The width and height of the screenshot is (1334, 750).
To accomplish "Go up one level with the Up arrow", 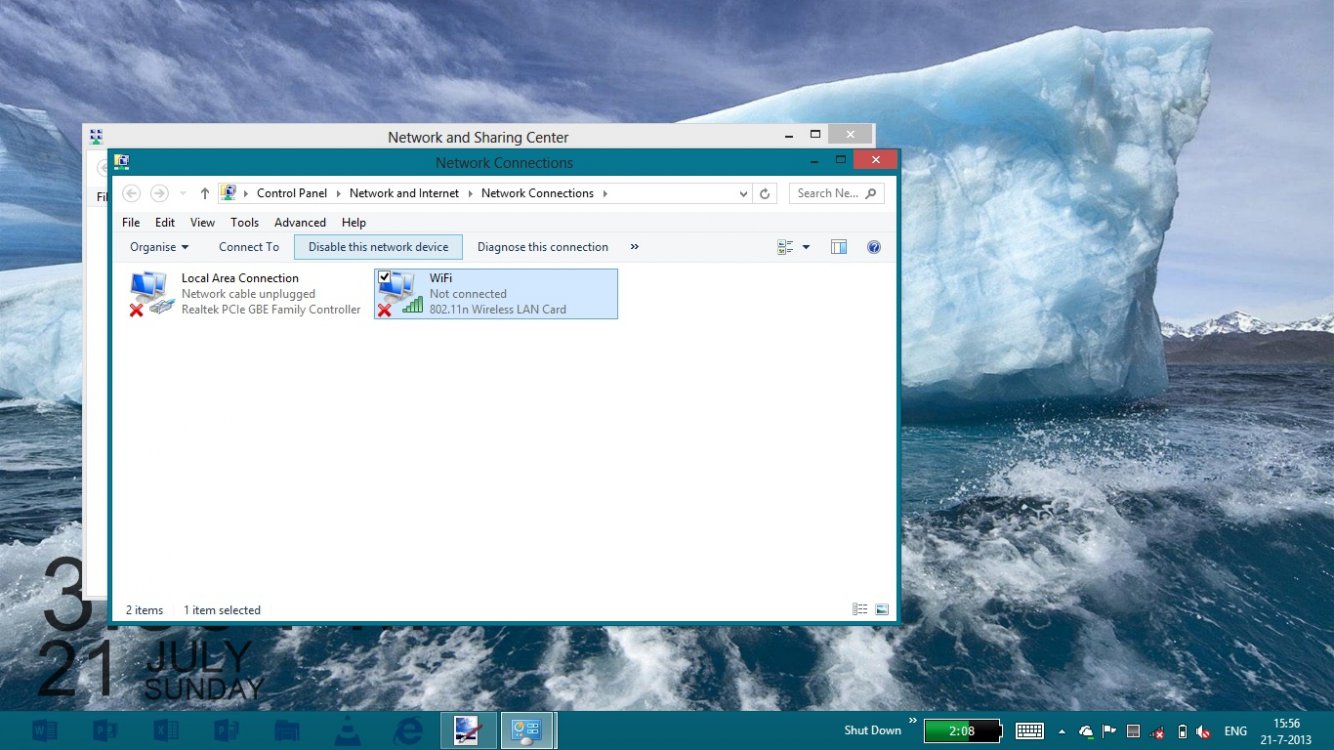I will (x=205, y=193).
